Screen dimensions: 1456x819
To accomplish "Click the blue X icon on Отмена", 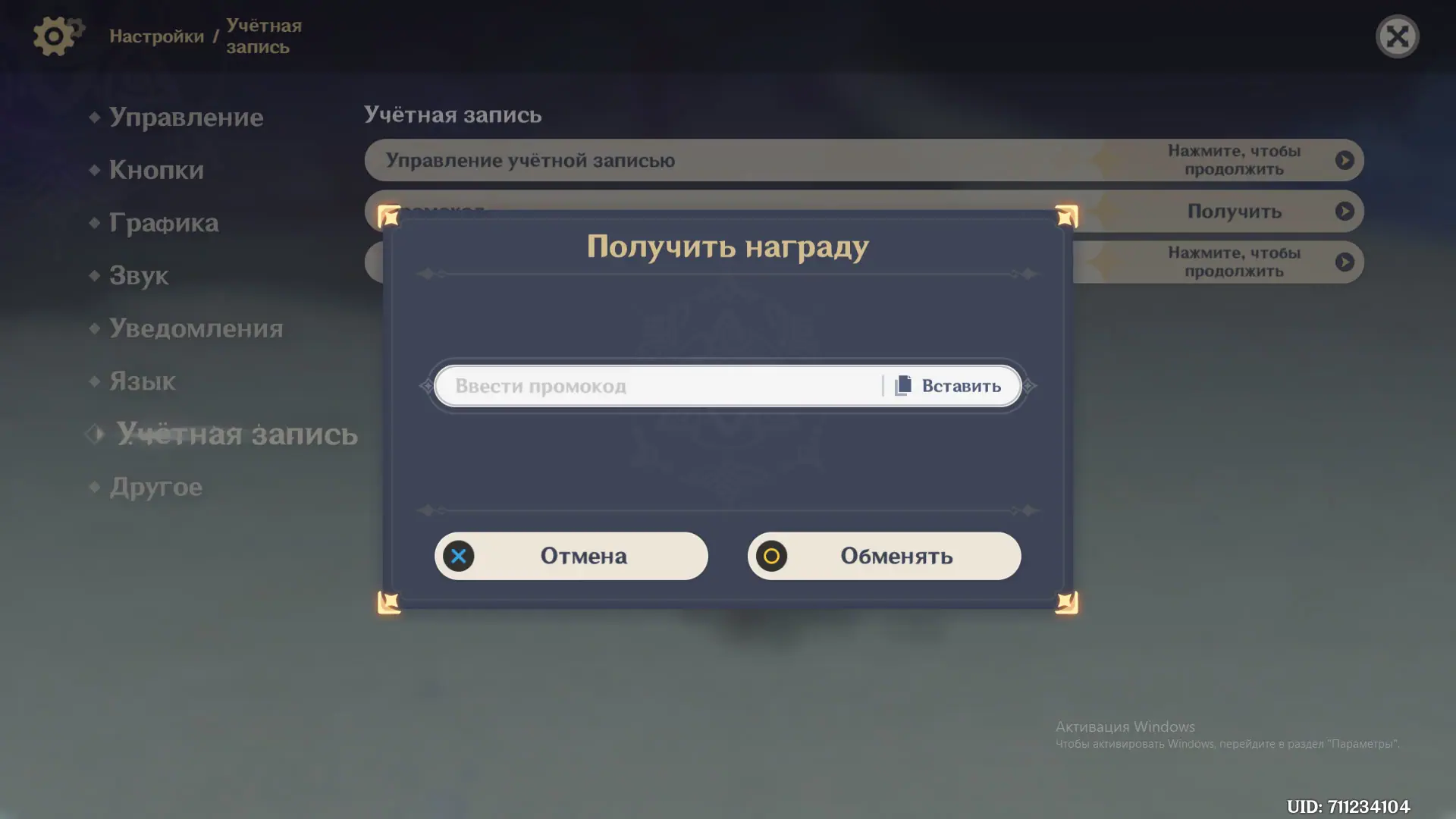I will 458,556.
